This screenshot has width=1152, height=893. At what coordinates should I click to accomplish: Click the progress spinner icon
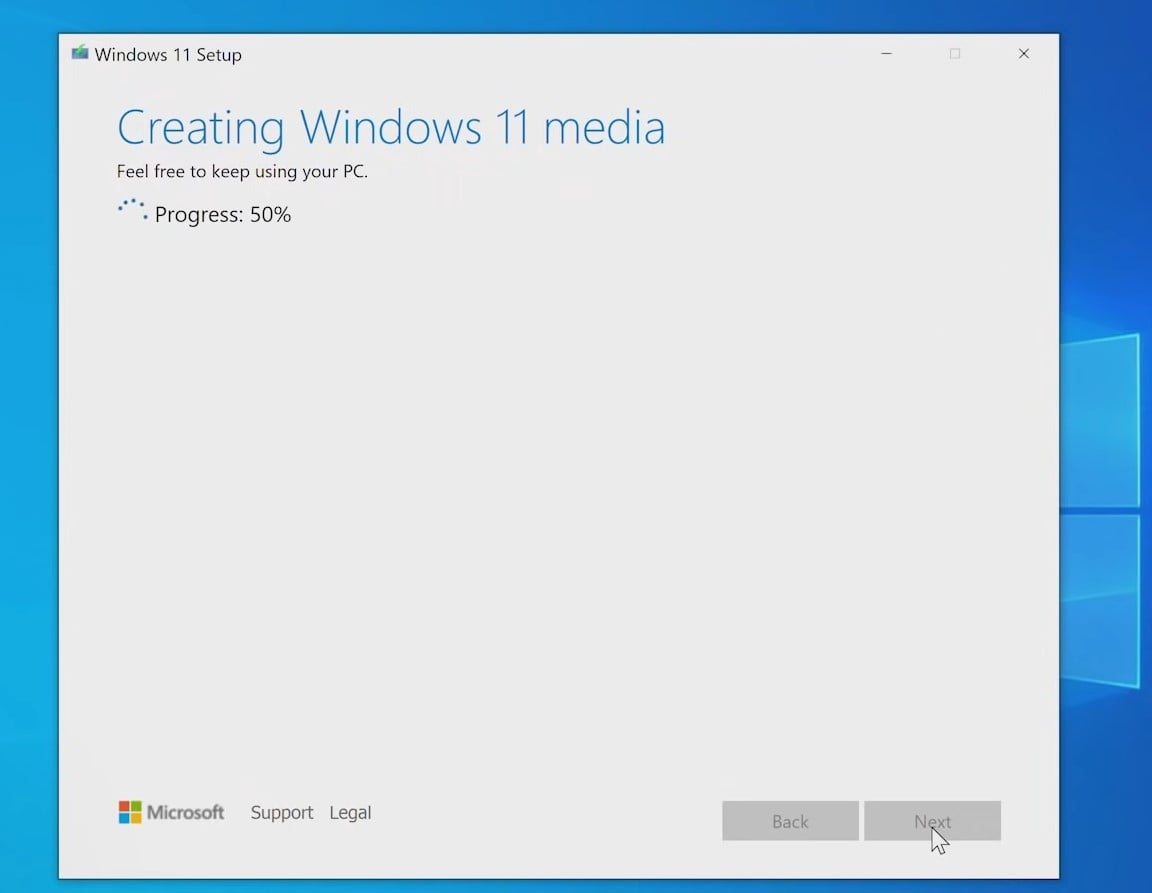point(133,209)
